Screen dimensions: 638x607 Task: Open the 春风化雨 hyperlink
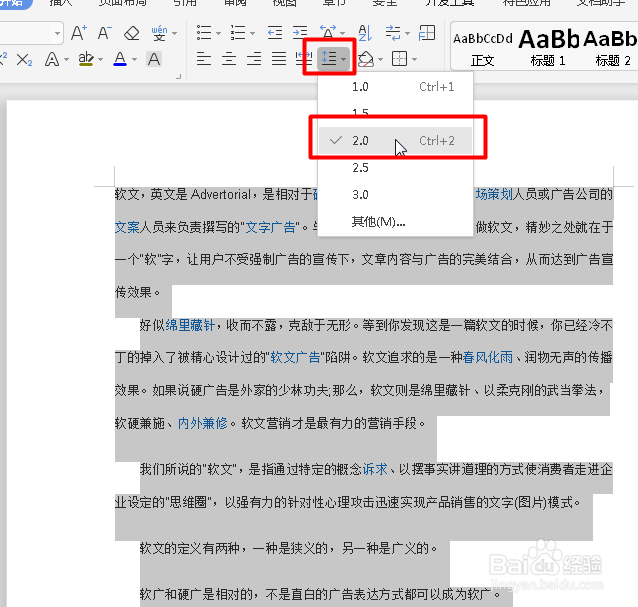tap(488, 357)
